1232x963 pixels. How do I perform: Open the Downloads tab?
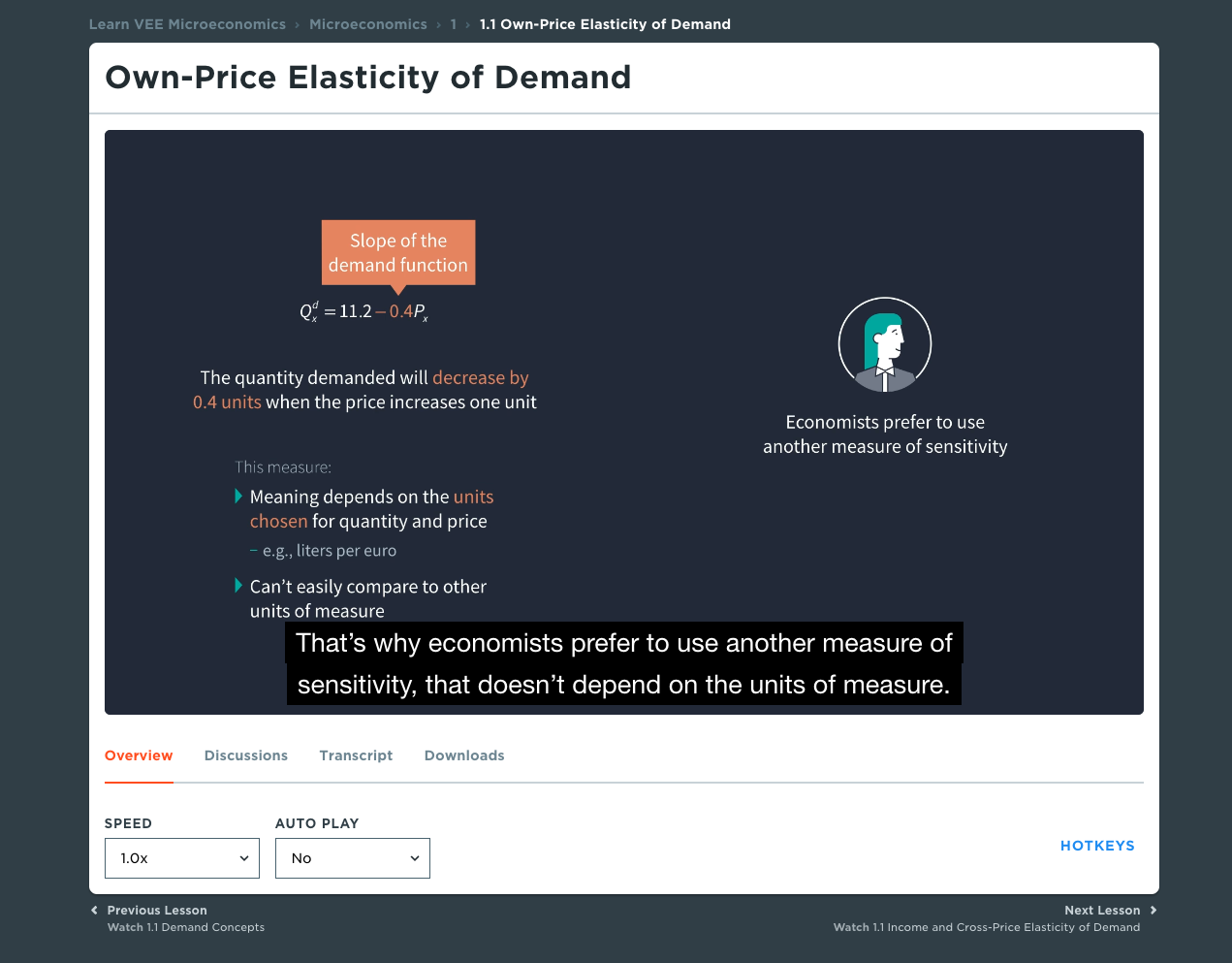click(464, 755)
